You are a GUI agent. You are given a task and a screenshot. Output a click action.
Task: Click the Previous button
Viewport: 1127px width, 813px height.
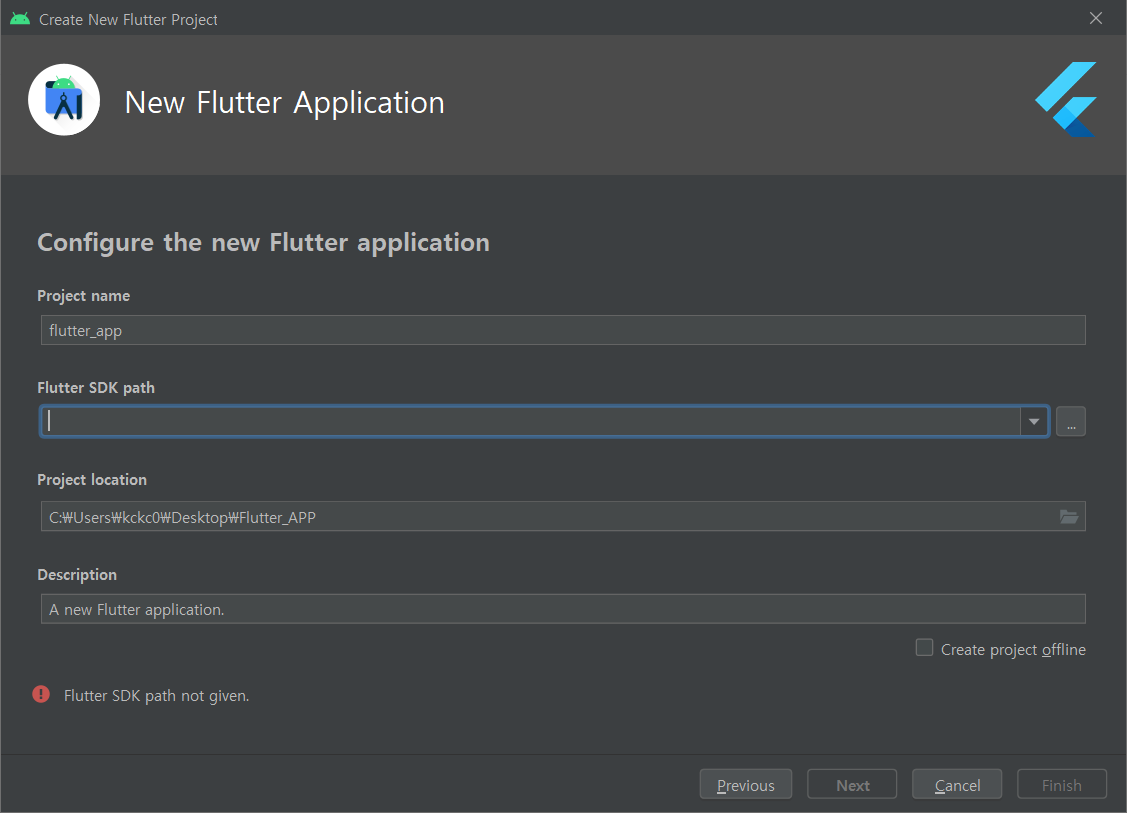[745, 784]
